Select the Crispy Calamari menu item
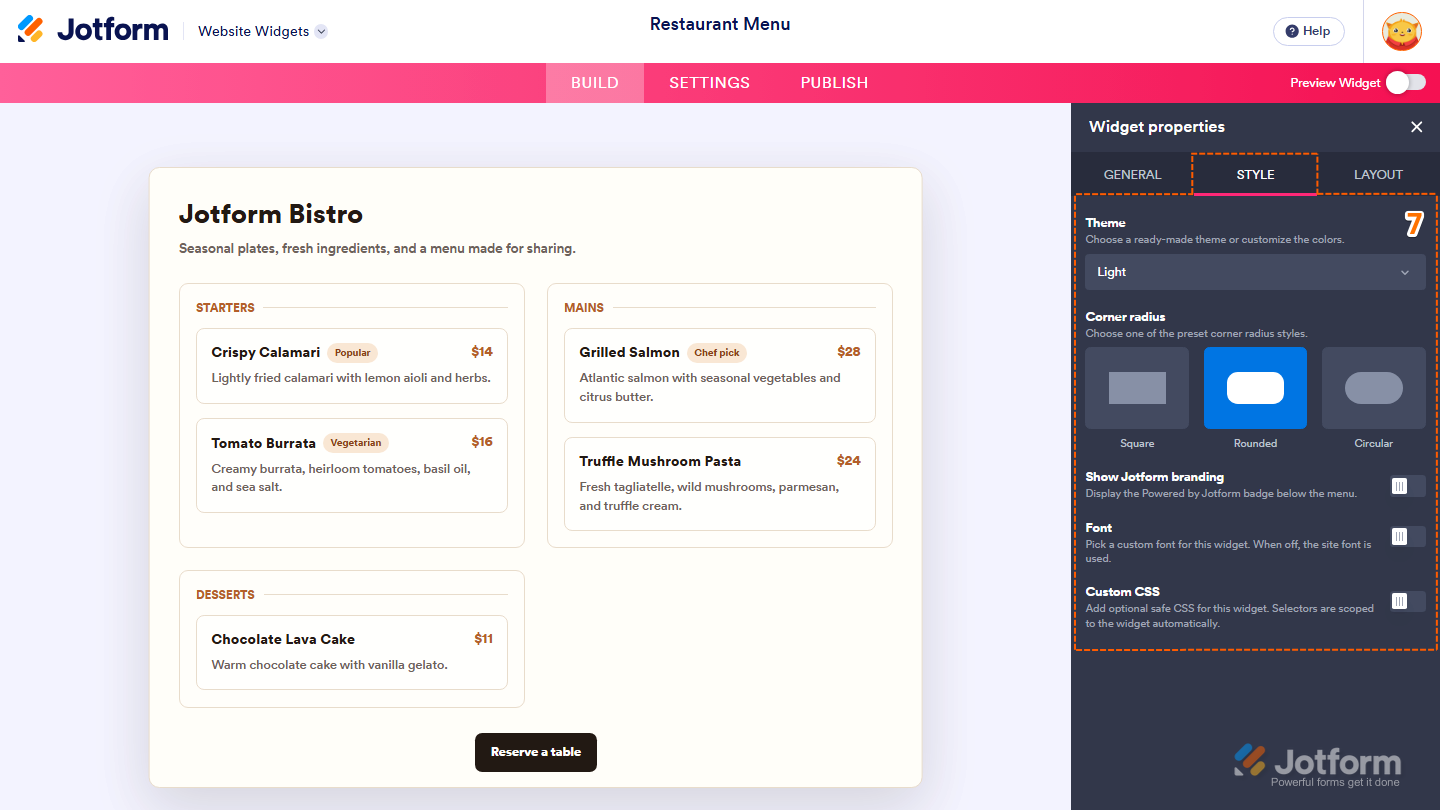The width and height of the screenshot is (1440, 810). (352, 366)
